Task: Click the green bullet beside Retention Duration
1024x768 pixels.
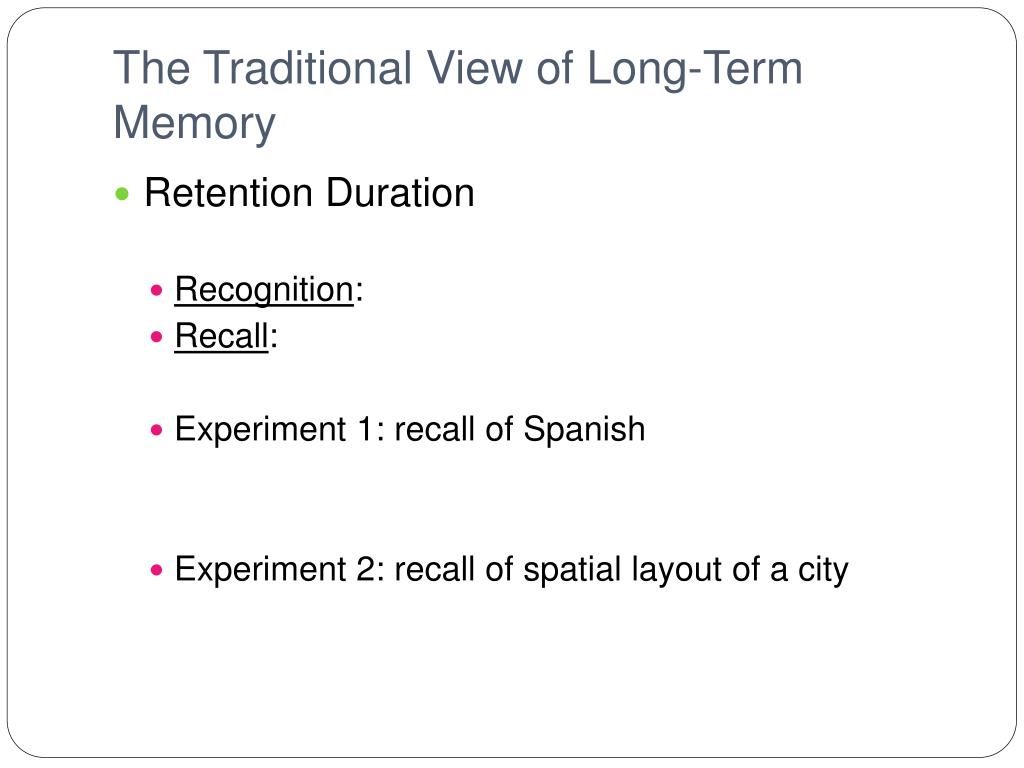Action: pyautogui.click(x=121, y=194)
